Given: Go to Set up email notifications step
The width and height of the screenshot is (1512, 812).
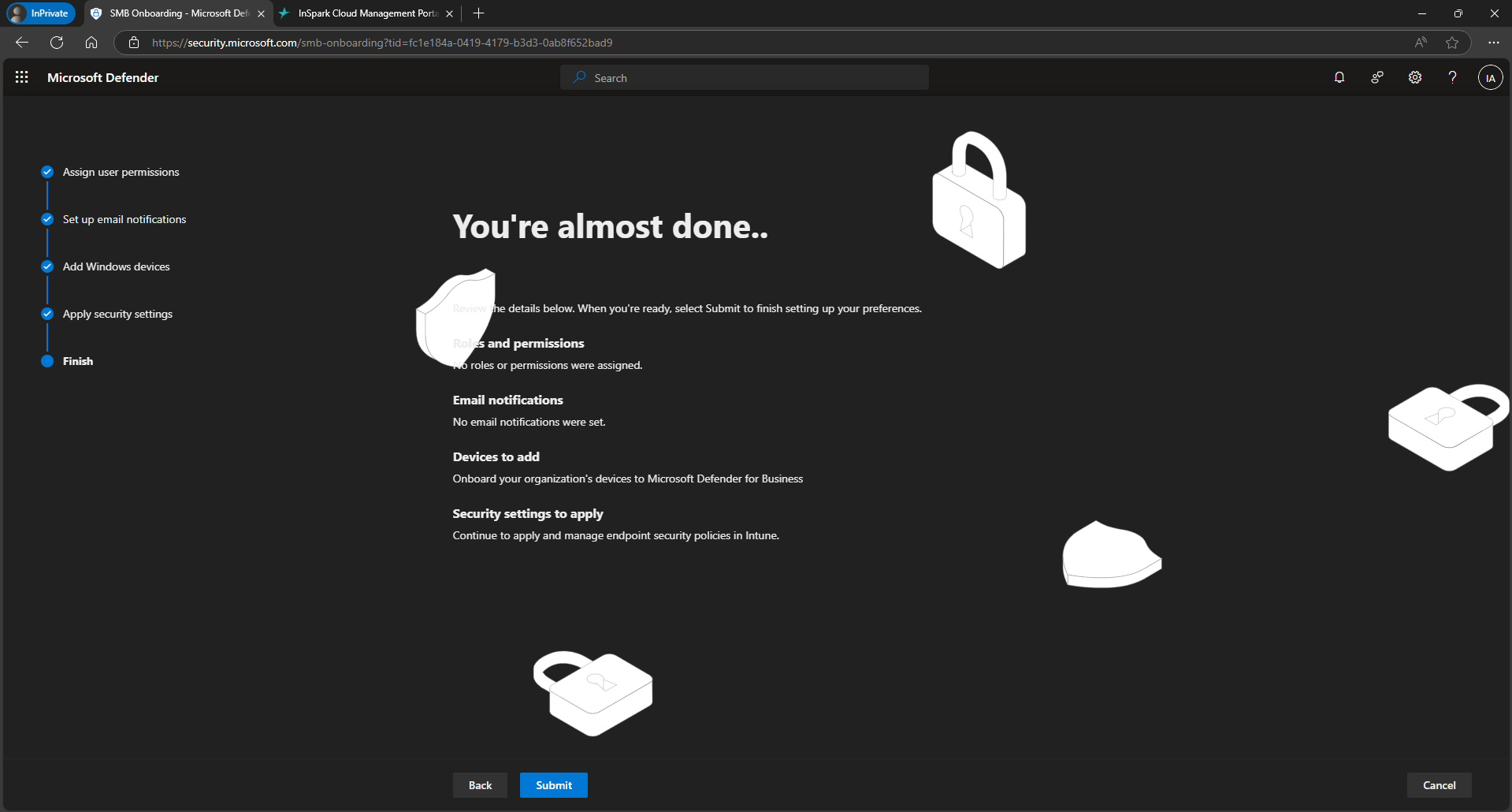Looking at the screenshot, I should pos(124,219).
